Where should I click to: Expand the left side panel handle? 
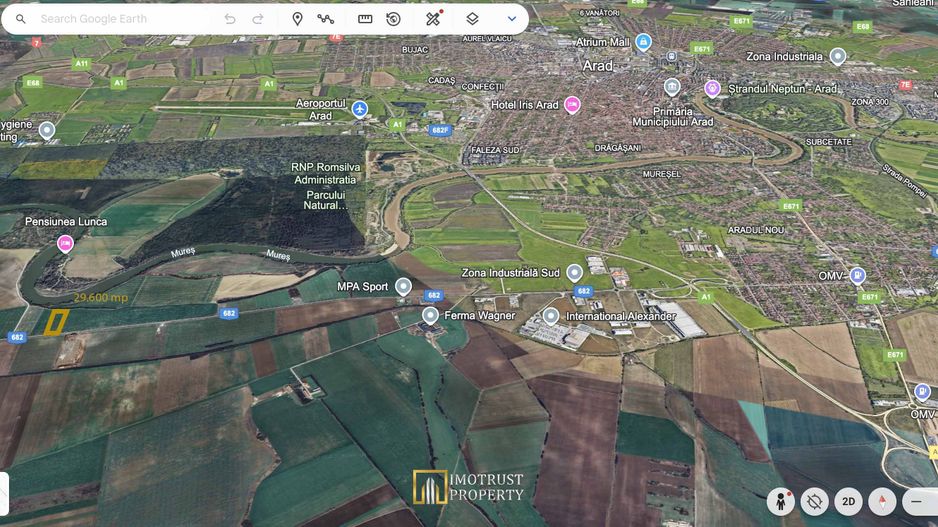pyautogui.click(x=4, y=492)
